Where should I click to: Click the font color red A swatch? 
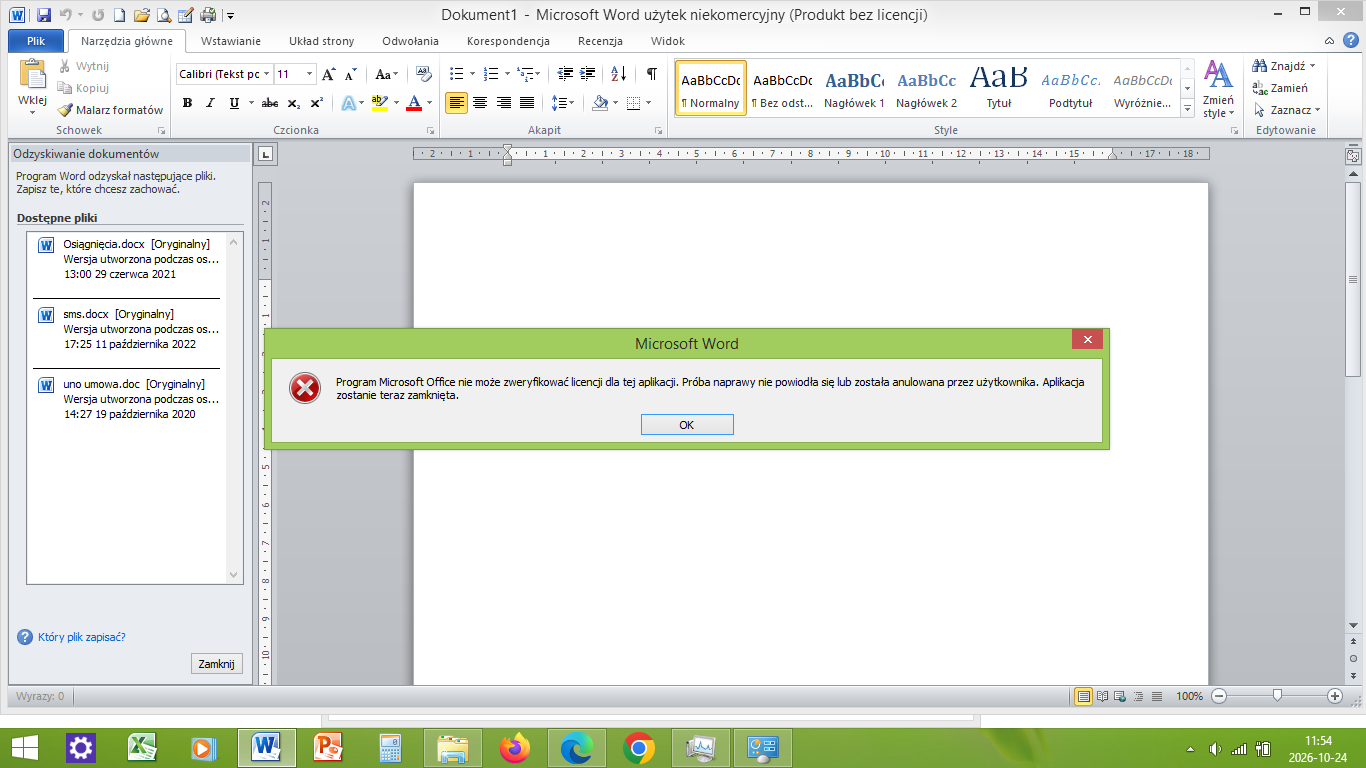(x=414, y=103)
